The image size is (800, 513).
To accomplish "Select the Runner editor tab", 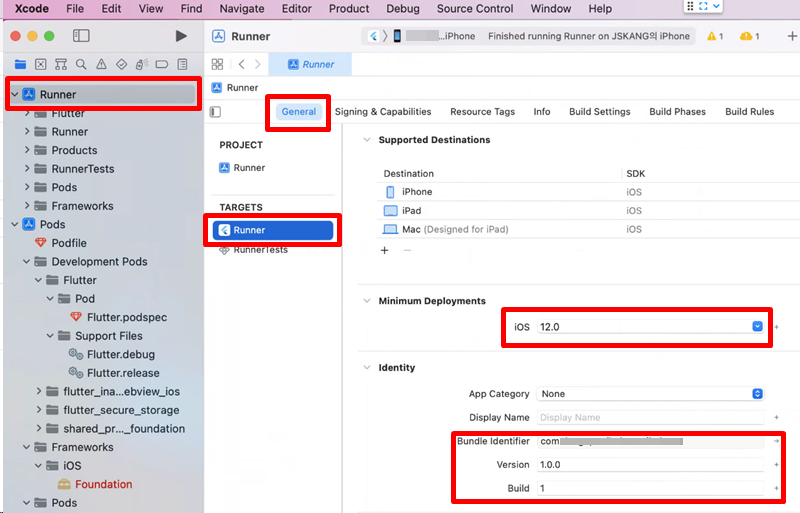I will pyautogui.click(x=310, y=64).
